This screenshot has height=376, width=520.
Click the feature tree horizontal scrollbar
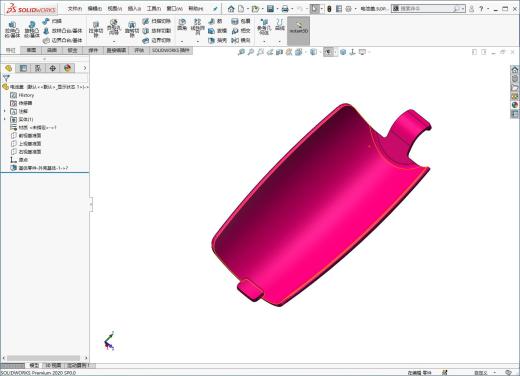click(x=44, y=358)
